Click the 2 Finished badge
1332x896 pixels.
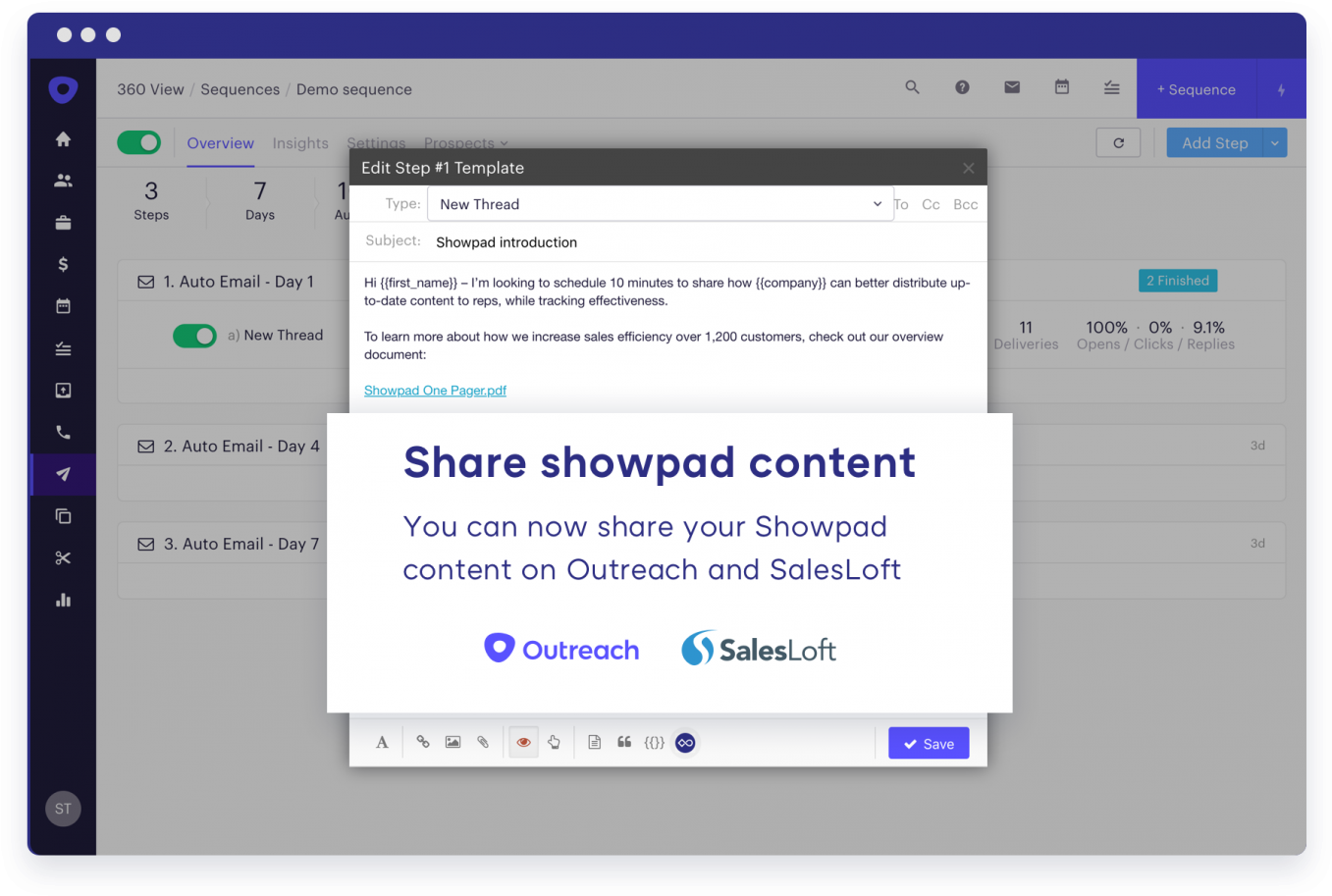click(1178, 281)
